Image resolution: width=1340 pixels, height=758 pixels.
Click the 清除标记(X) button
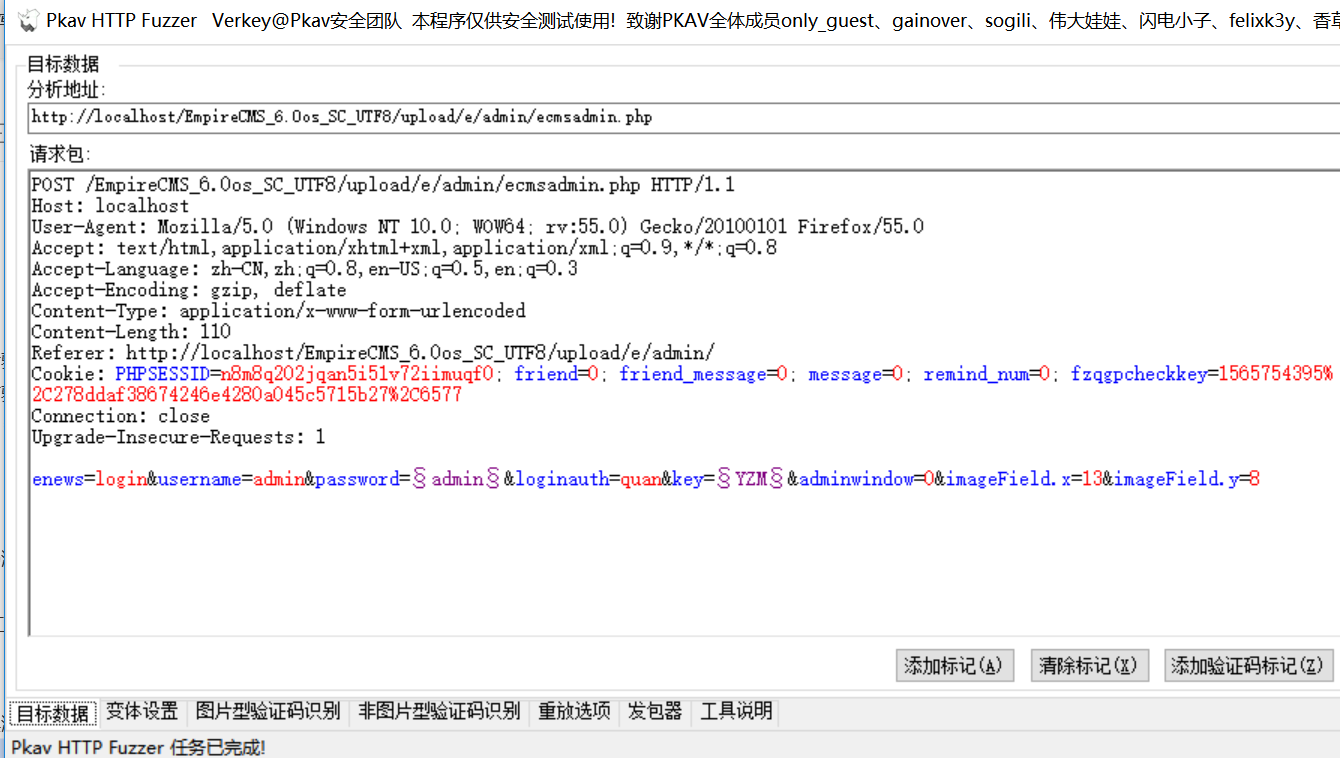(x=1090, y=666)
